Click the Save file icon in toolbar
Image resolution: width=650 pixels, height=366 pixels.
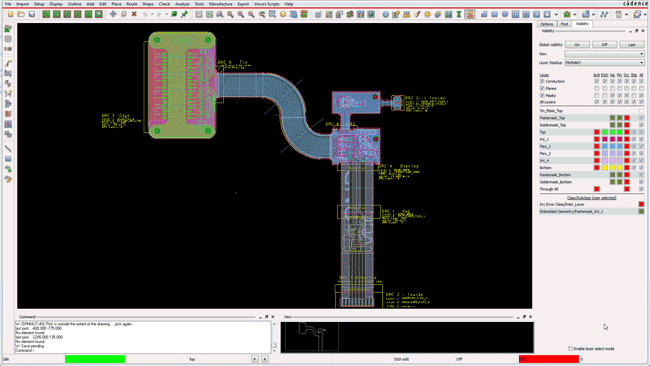click(32, 15)
